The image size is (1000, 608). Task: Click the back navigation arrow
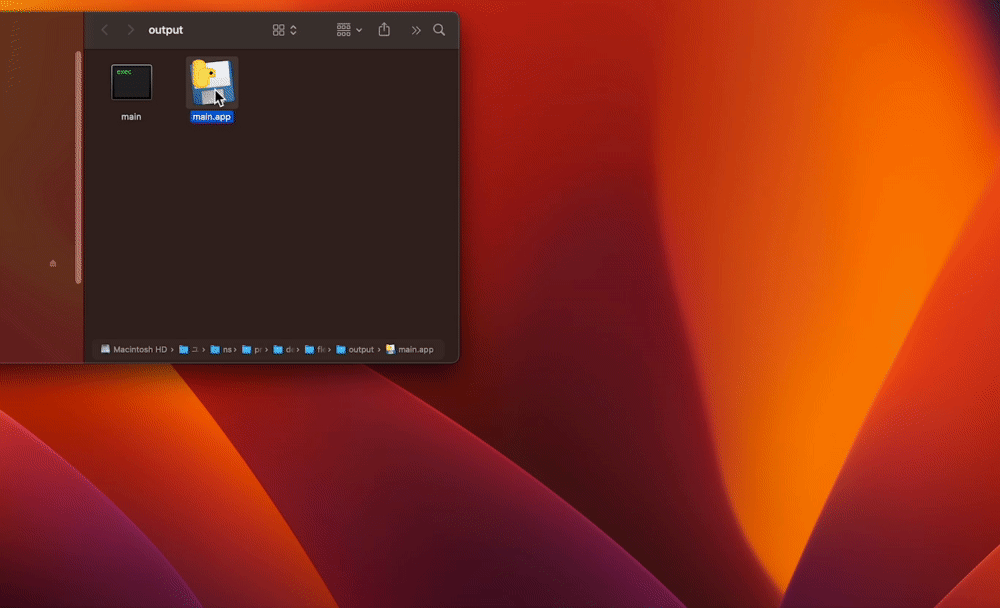104,30
